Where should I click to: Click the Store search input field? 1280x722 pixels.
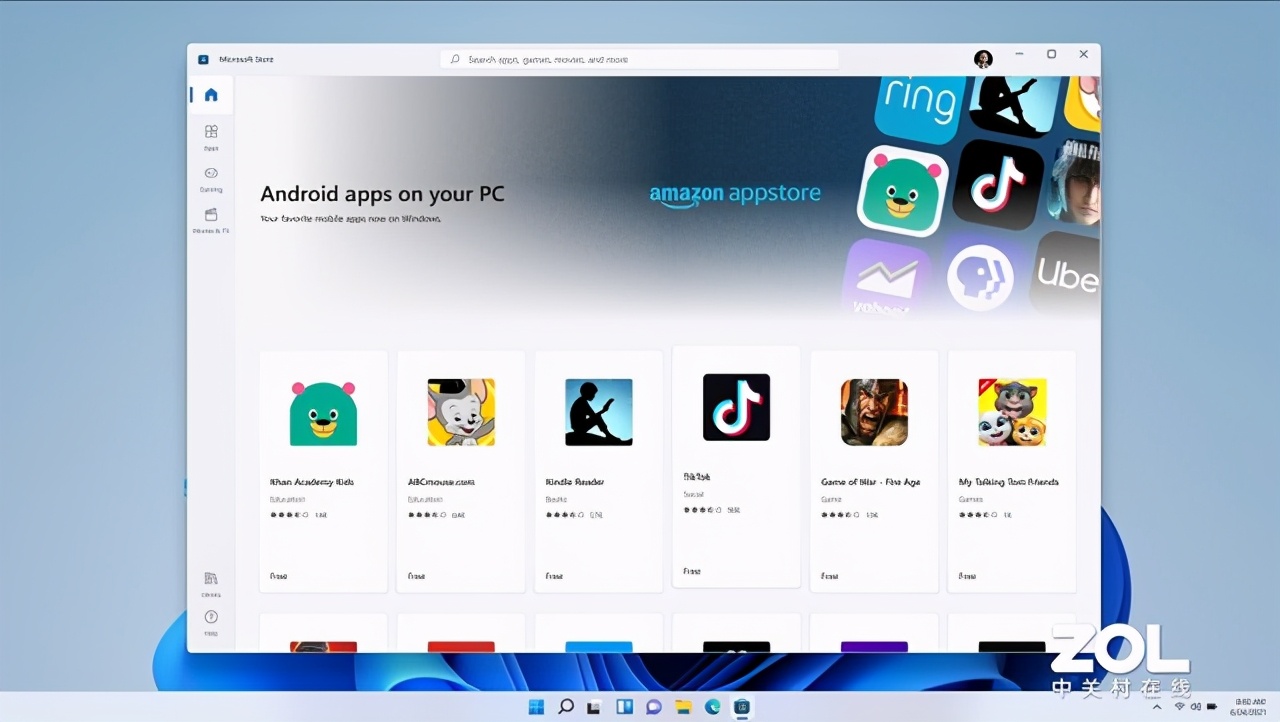point(640,58)
